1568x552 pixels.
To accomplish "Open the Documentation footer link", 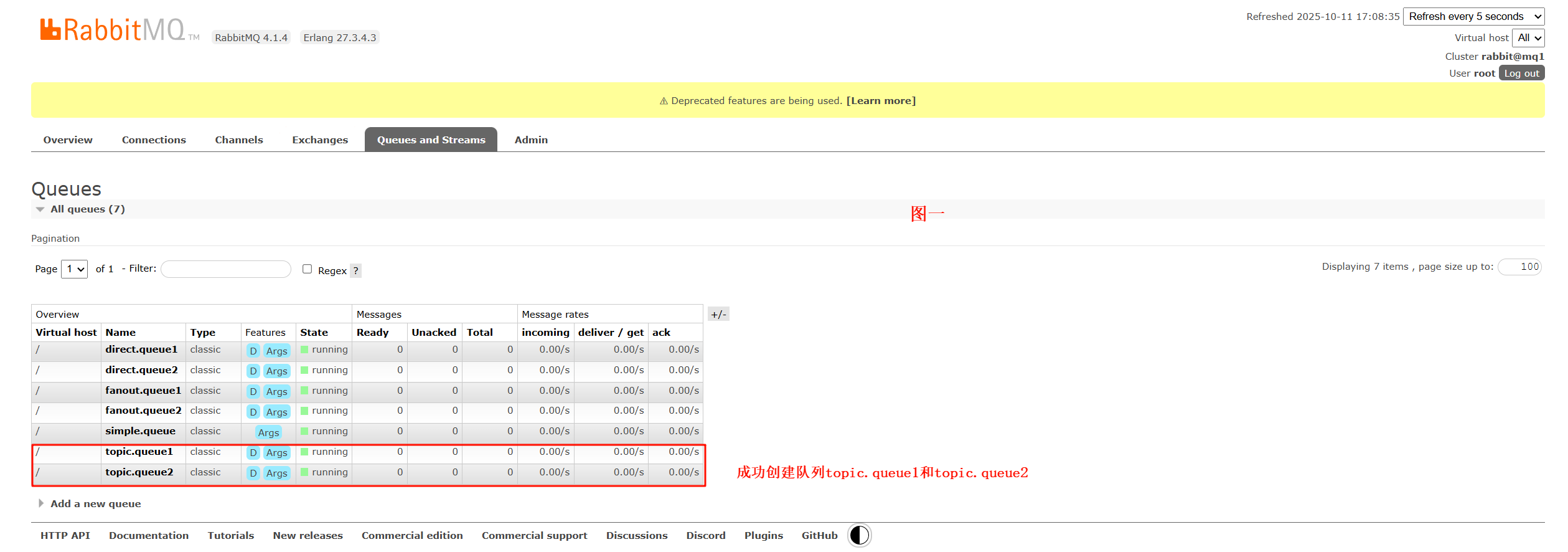I will 149,535.
